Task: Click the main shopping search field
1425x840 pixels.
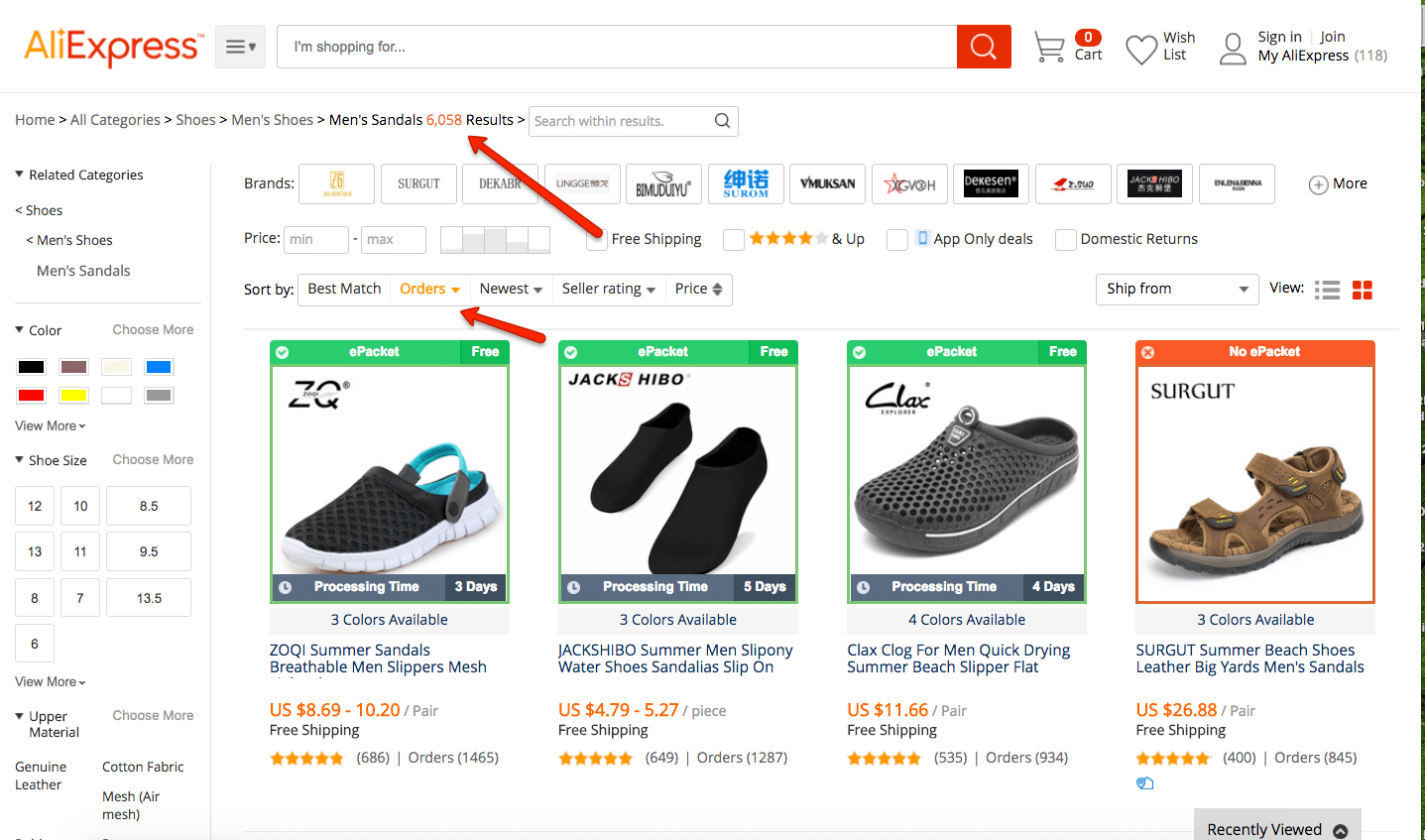Action: point(617,47)
